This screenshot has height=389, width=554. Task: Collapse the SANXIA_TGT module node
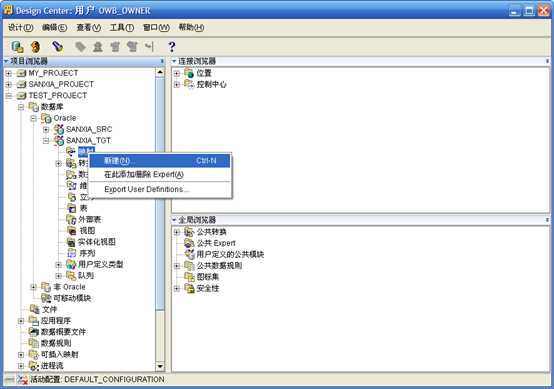point(46,141)
